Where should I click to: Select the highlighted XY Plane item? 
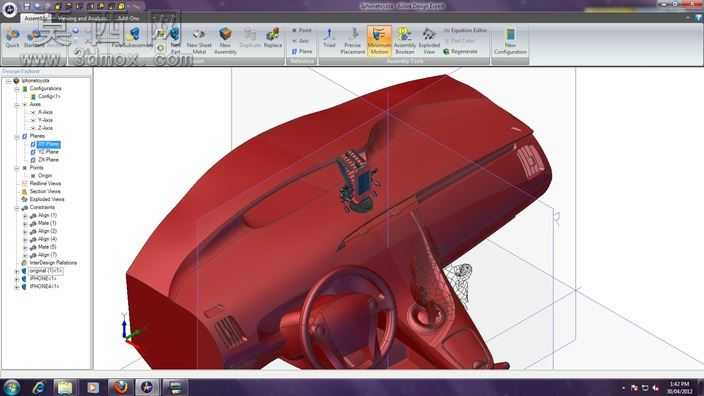(x=48, y=144)
